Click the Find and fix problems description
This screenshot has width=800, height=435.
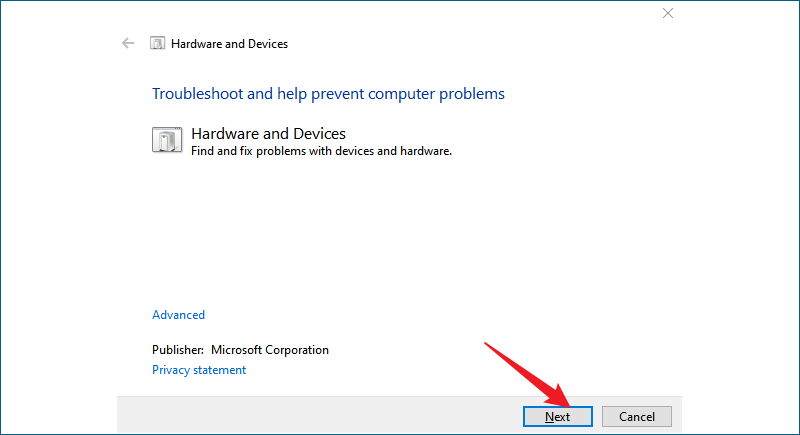[x=321, y=151]
